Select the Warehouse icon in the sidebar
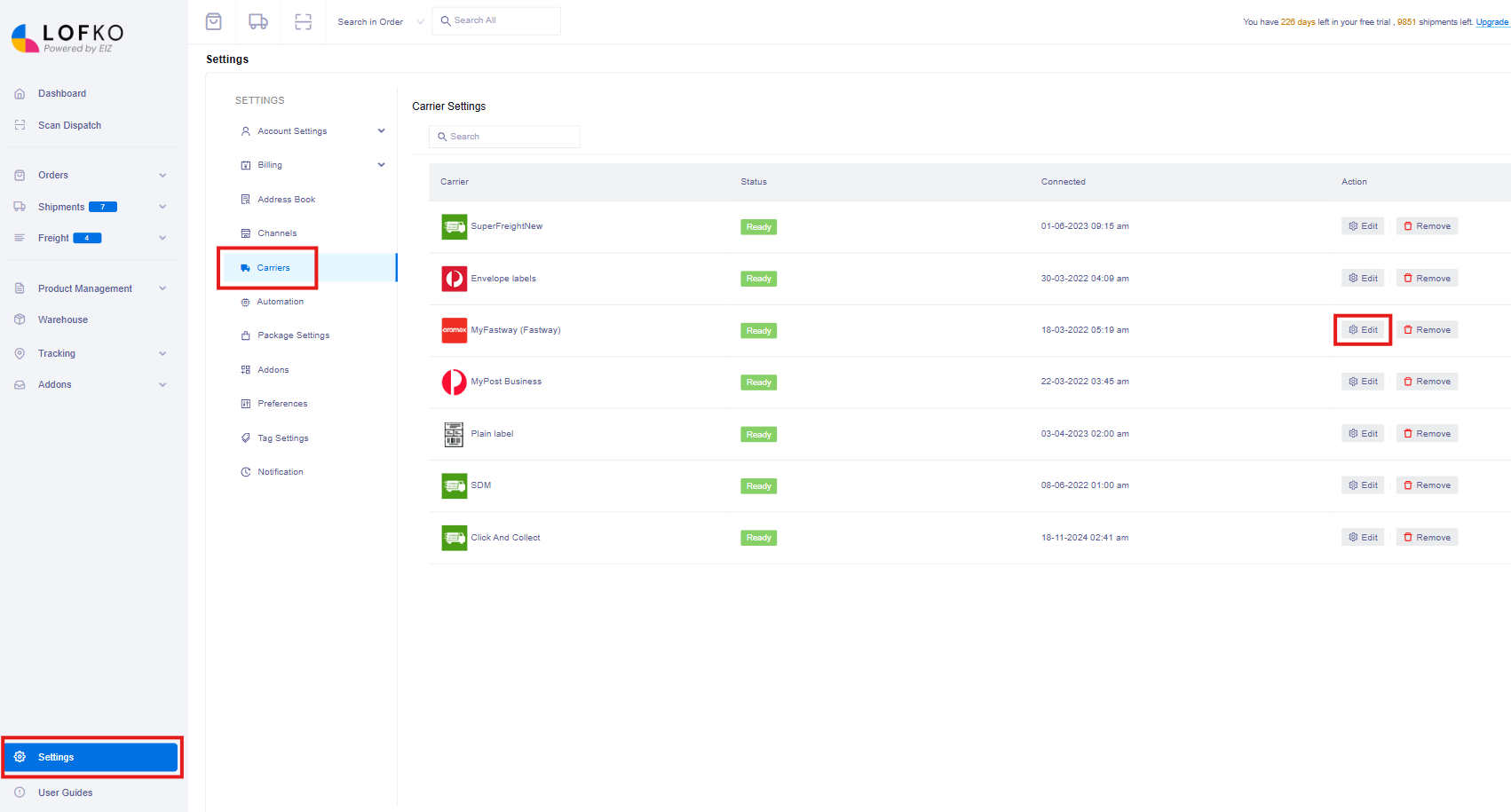The height and width of the screenshot is (812, 1511). pyautogui.click(x=20, y=319)
